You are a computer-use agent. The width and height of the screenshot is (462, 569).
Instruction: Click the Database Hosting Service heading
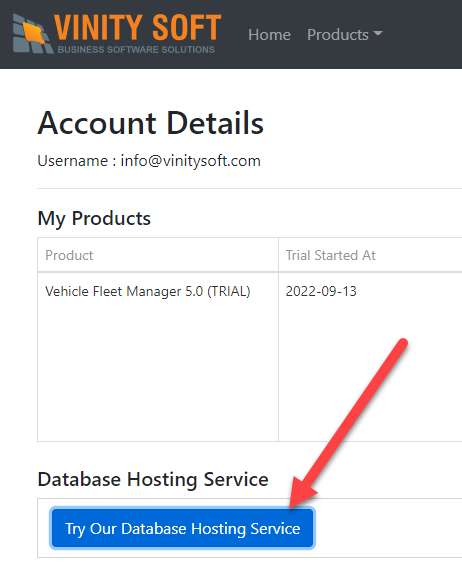click(x=153, y=479)
